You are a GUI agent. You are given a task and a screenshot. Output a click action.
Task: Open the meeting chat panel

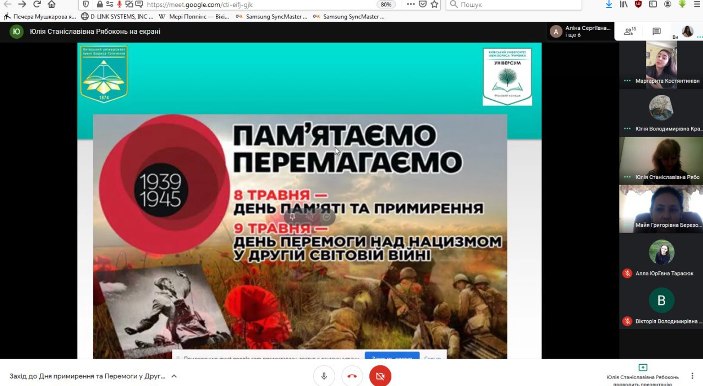click(x=657, y=31)
